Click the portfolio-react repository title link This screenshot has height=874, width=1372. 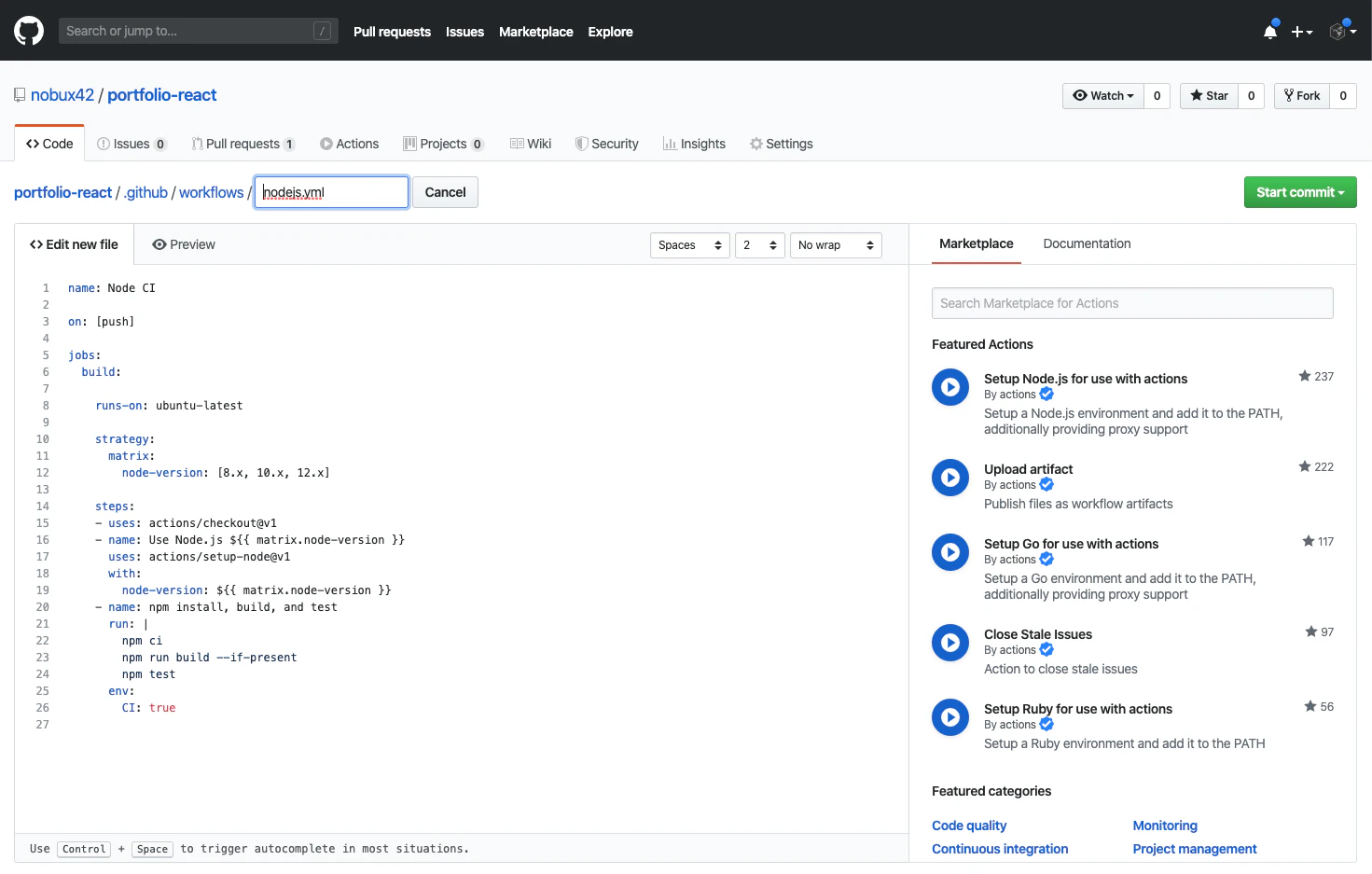(161, 95)
